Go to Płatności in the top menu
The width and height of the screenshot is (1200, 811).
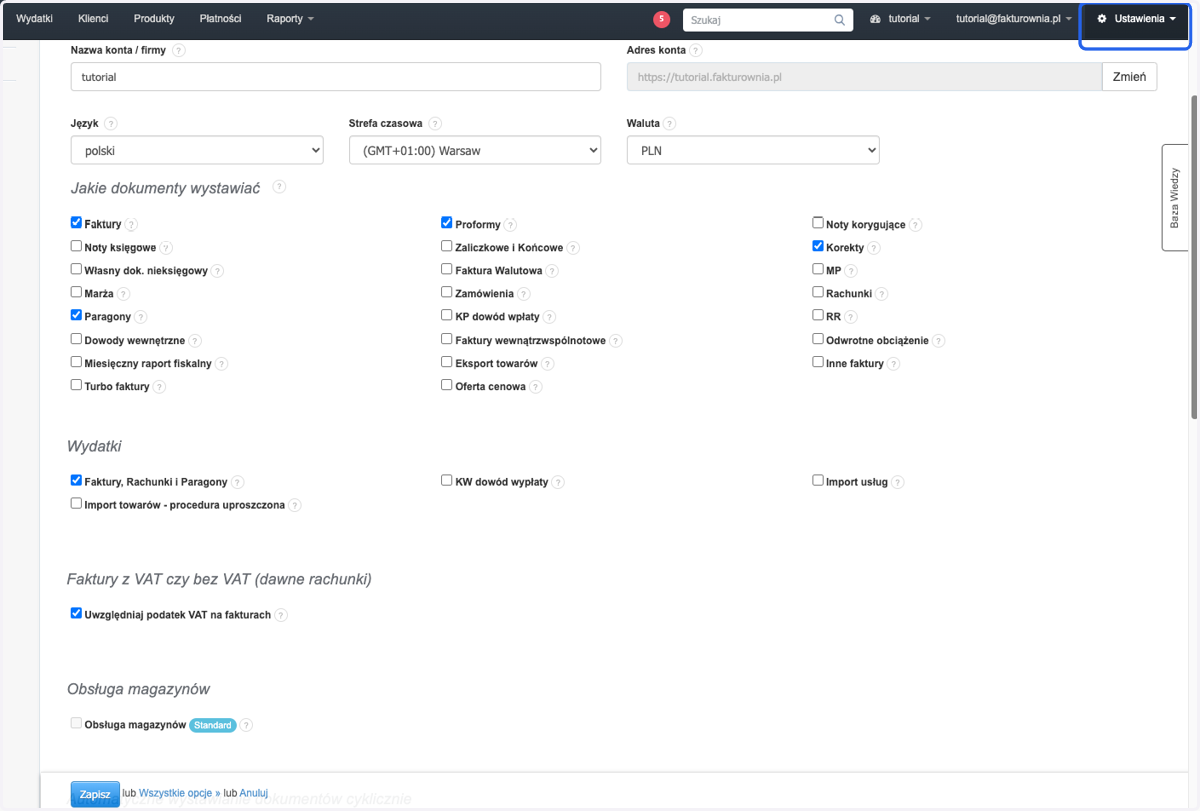coord(221,19)
